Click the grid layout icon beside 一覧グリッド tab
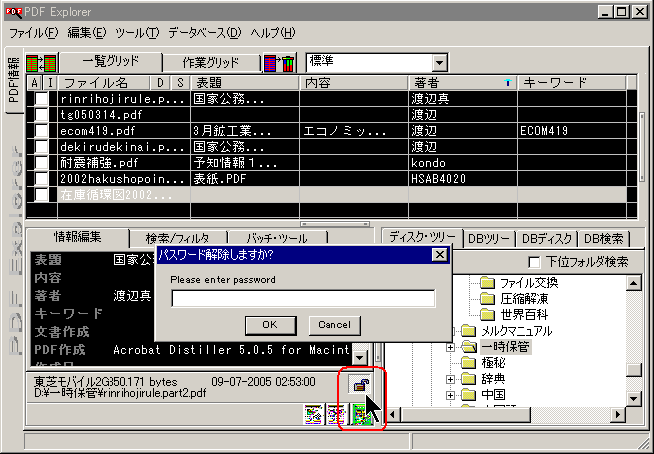 41,63
